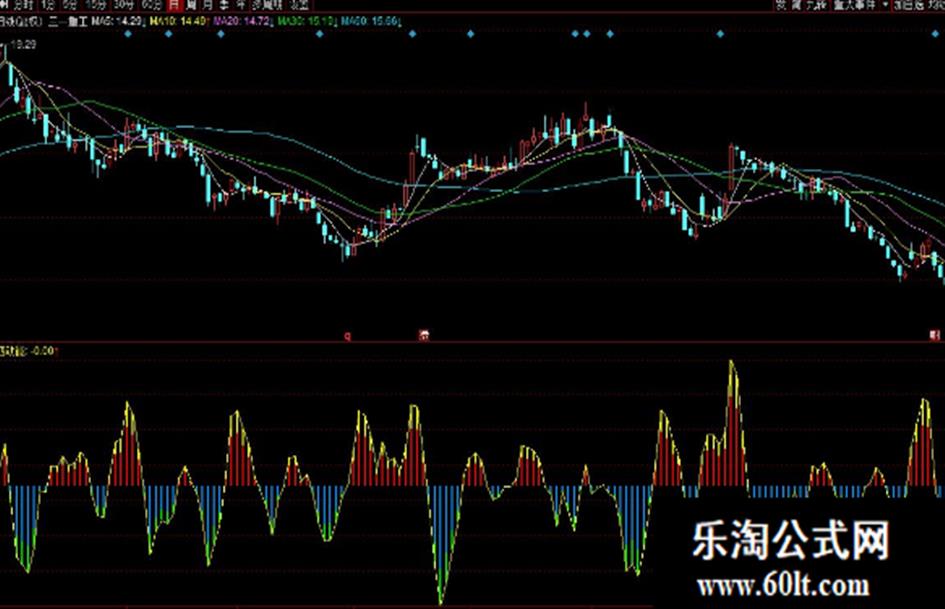Select the 30分 period tab
This screenshot has width=945, height=609.
tap(124, 5)
